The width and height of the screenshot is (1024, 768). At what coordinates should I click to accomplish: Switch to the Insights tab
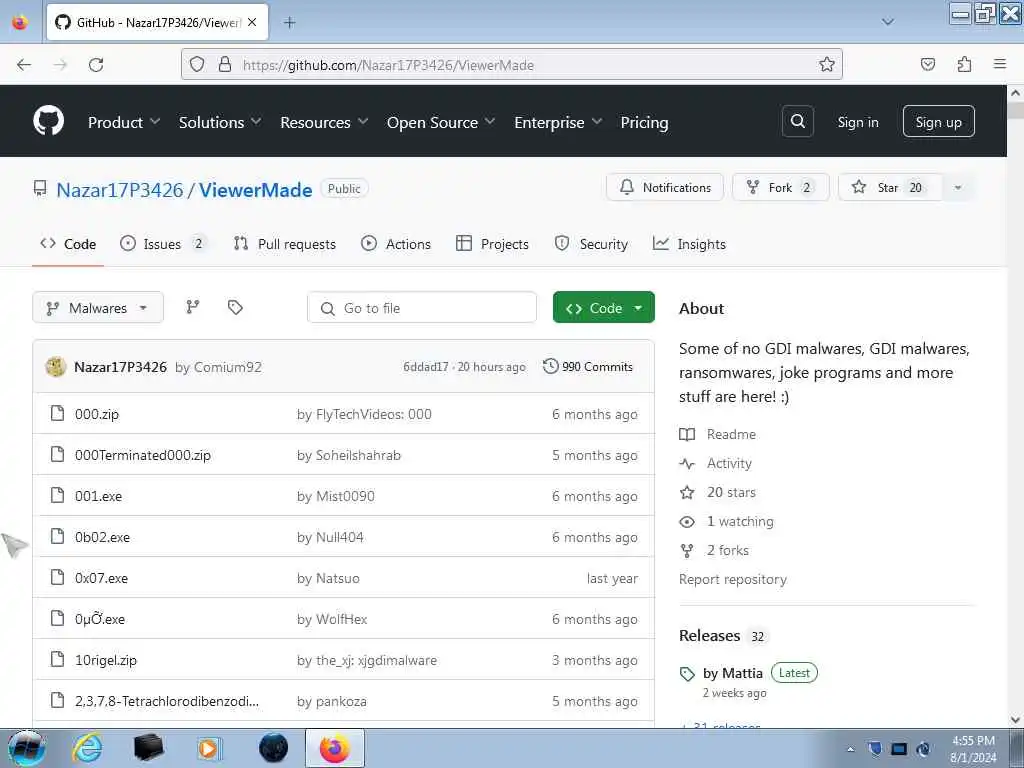tap(689, 244)
